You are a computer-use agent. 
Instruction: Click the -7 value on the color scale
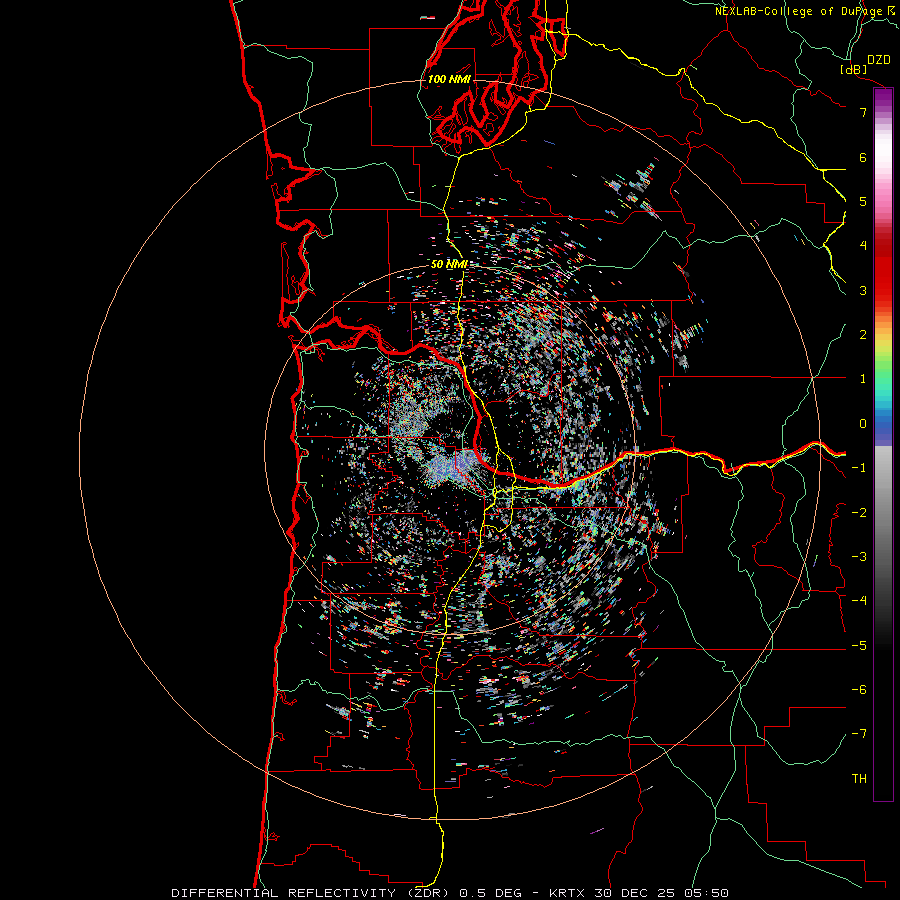pyautogui.click(x=859, y=734)
